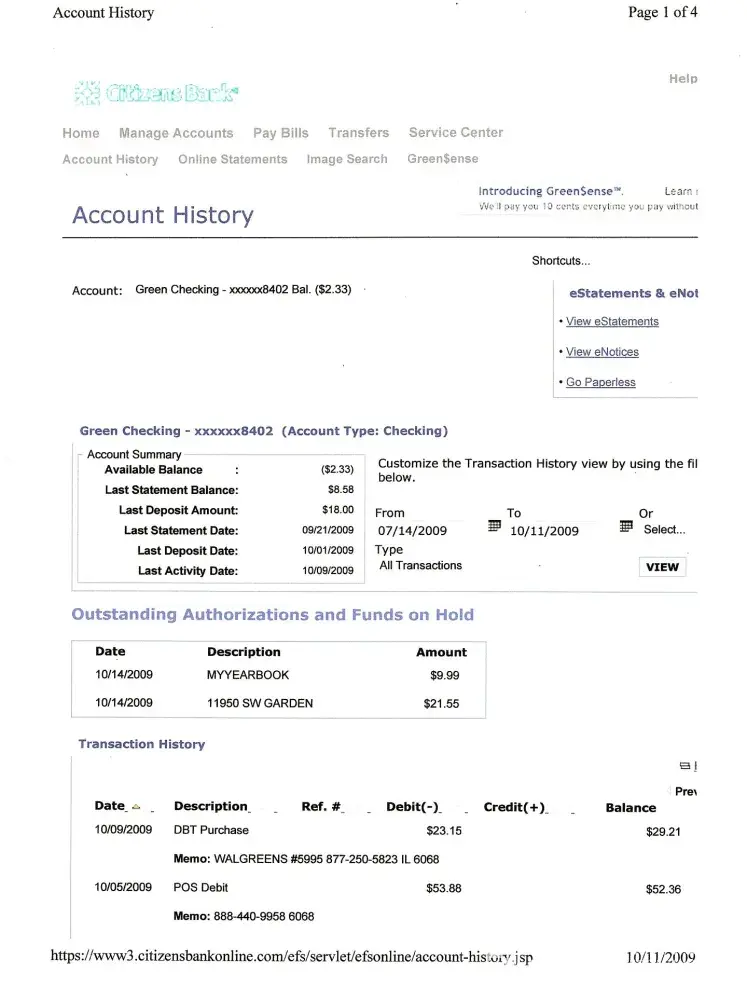Image resolution: width=747 pixels, height=1000 pixels.
Task: Sort transactions by Balance column header
Action: click(x=631, y=808)
